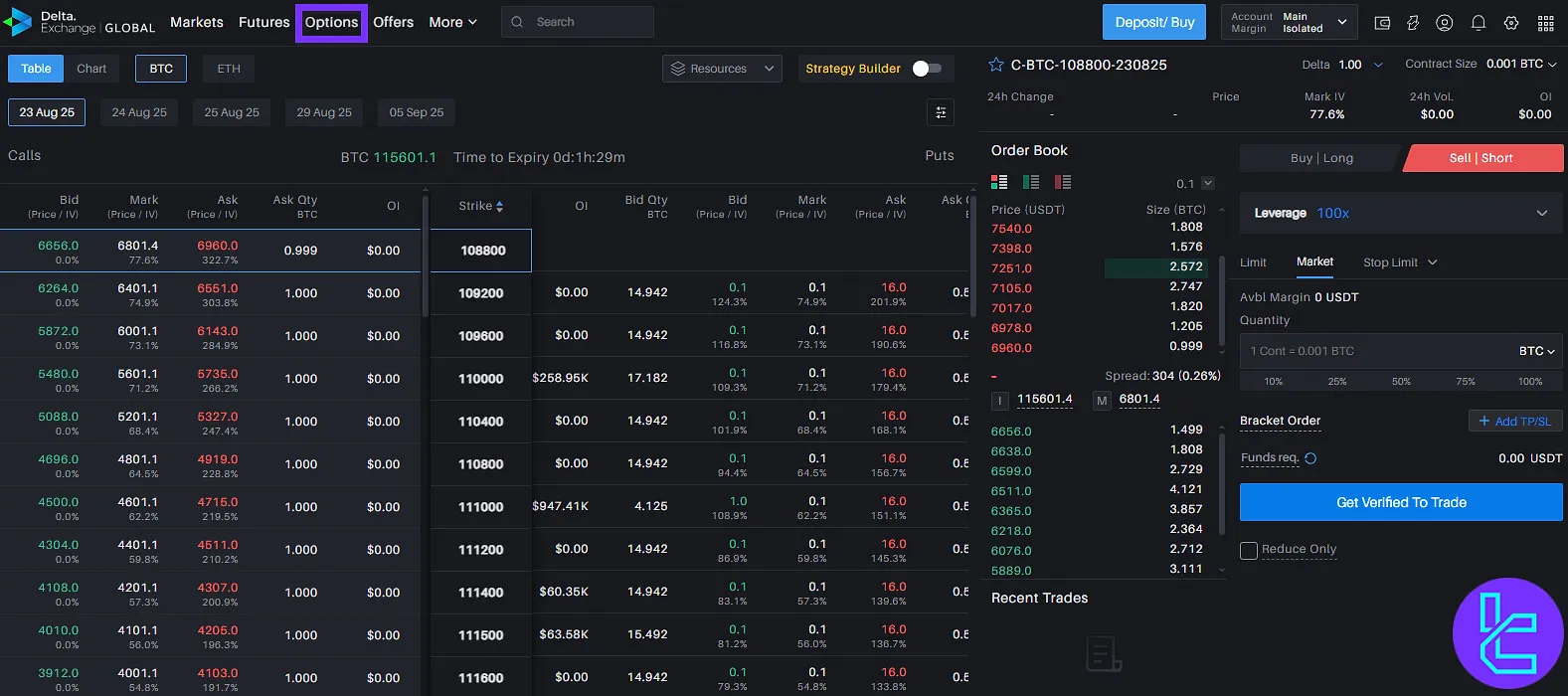Image resolution: width=1568 pixels, height=696 pixels.
Task: Check the Reduce Only checkbox
Action: tap(1249, 550)
